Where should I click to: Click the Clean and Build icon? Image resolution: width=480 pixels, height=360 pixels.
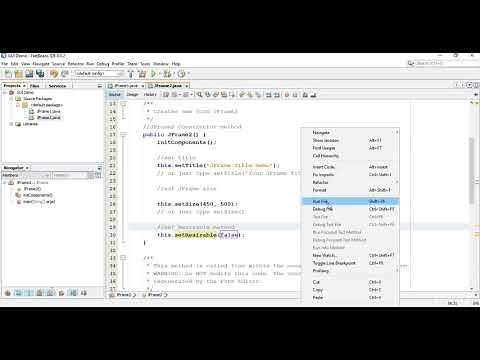[142, 74]
